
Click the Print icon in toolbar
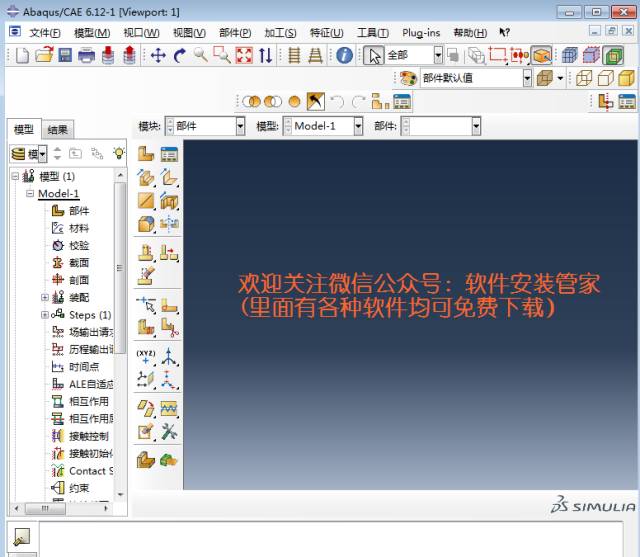(x=87, y=56)
